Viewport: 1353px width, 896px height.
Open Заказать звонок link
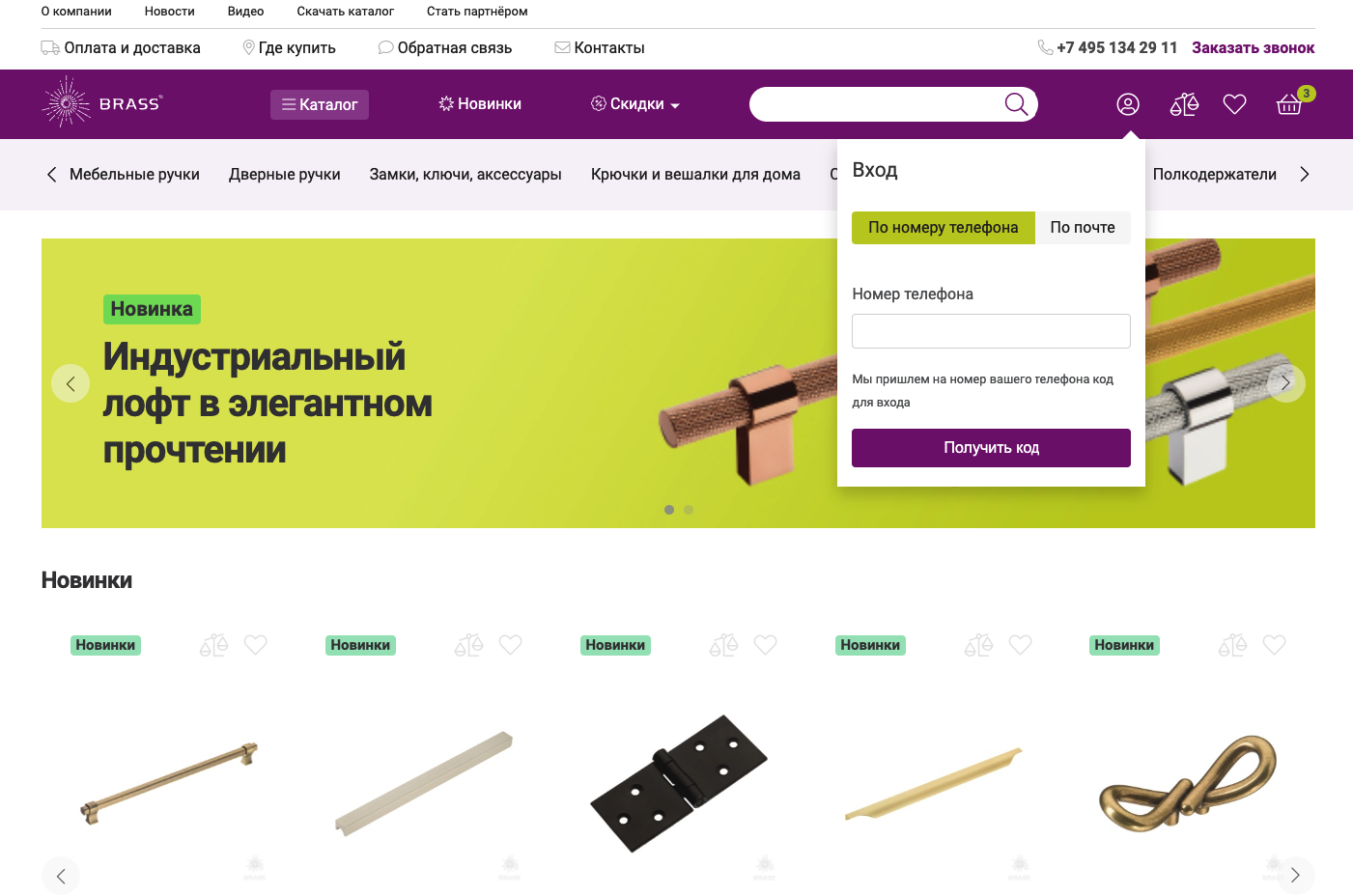pos(1253,47)
